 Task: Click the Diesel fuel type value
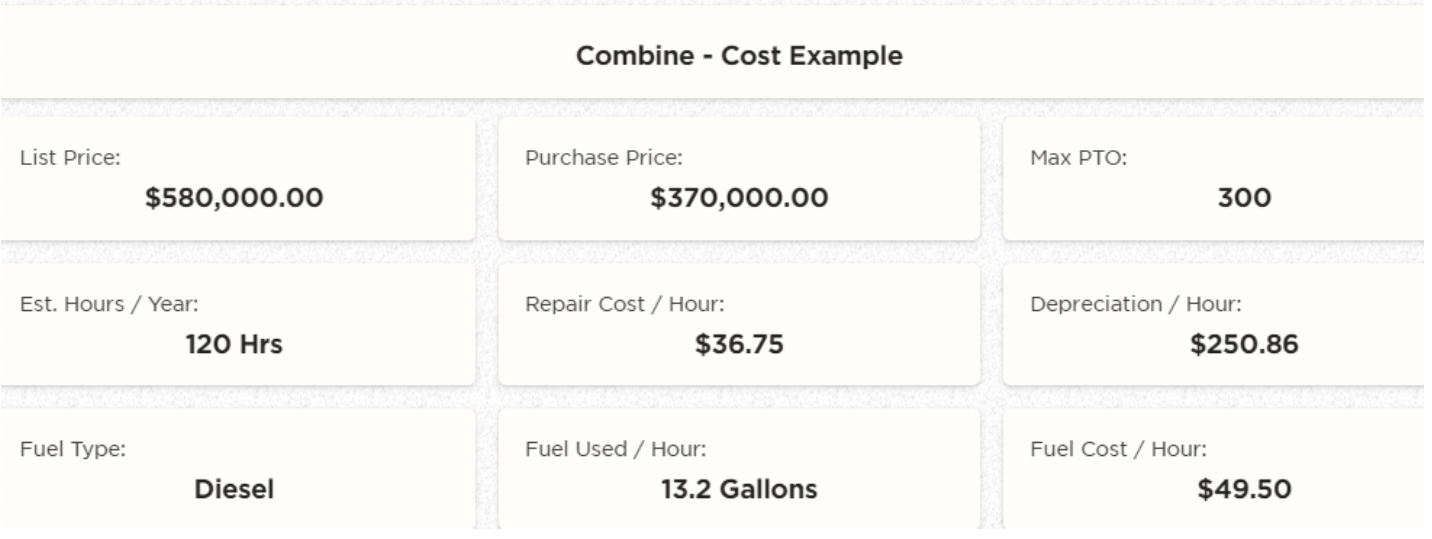(x=234, y=490)
